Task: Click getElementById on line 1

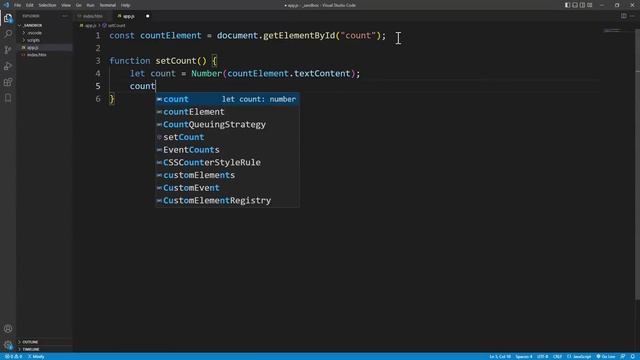Action: tap(299, 36)
